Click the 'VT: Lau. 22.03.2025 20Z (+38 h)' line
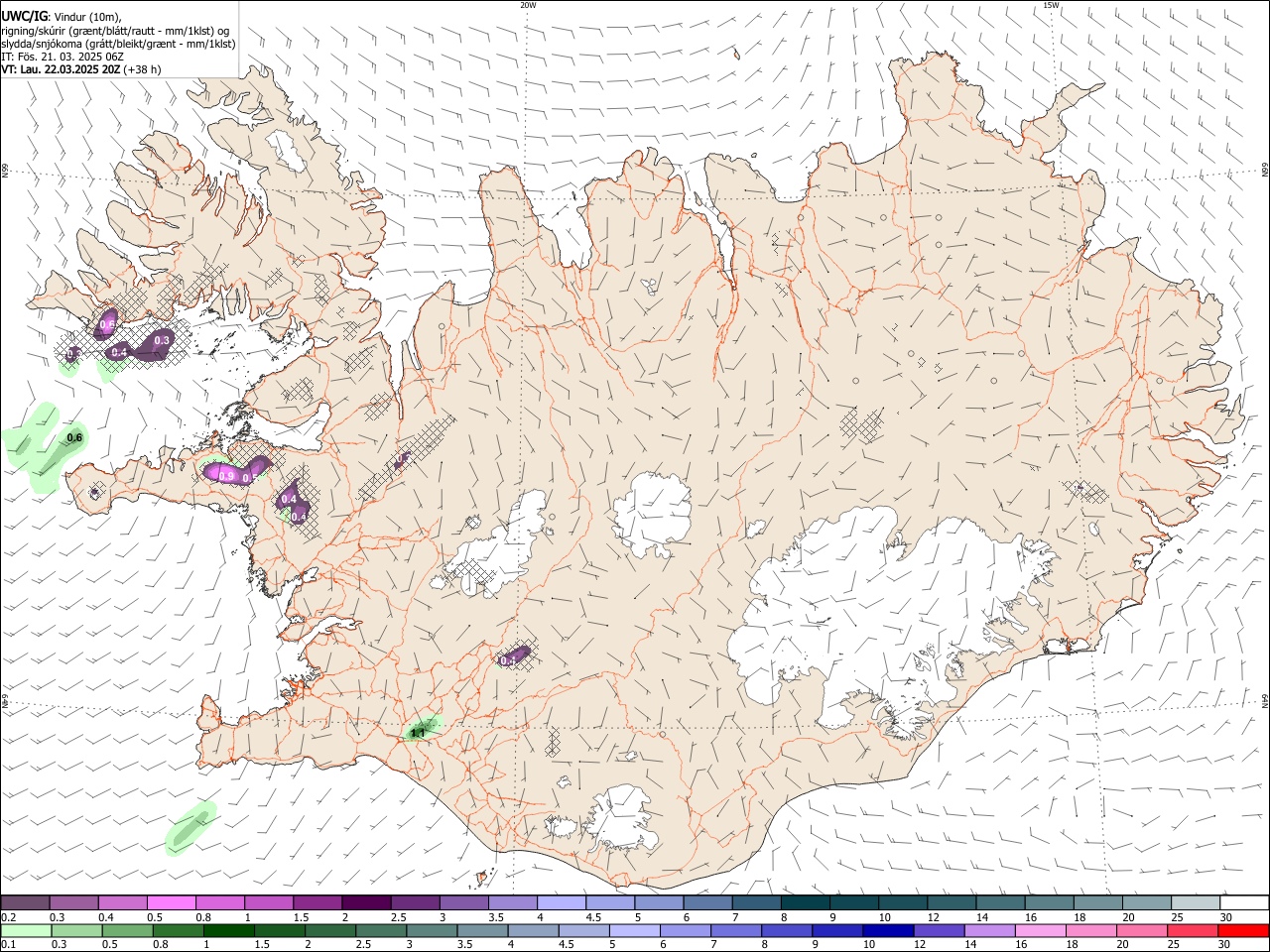Screen dimensions: 1270x952 [x=80, y=69]
